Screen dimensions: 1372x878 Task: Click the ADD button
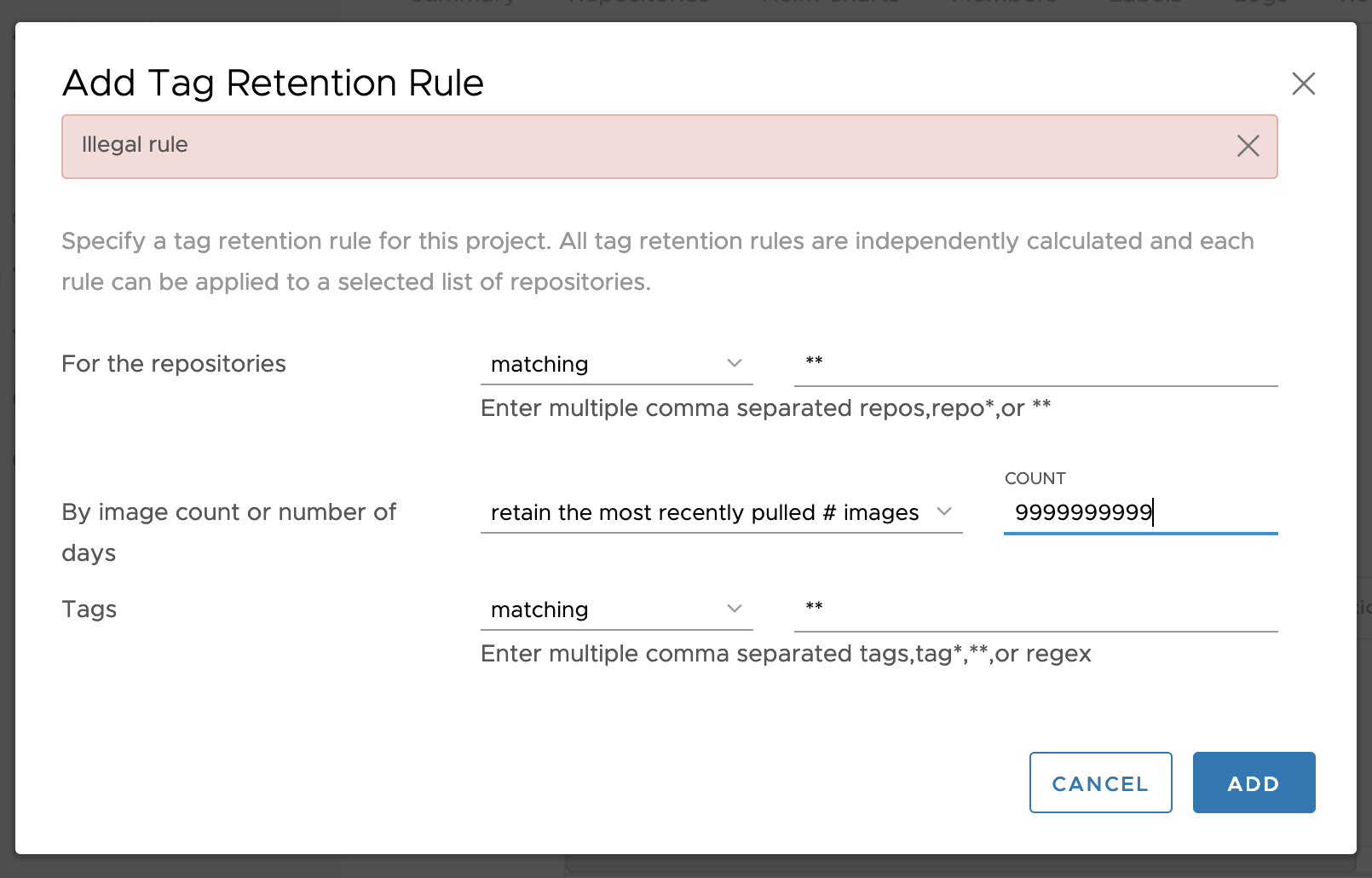pos(1254,783)
